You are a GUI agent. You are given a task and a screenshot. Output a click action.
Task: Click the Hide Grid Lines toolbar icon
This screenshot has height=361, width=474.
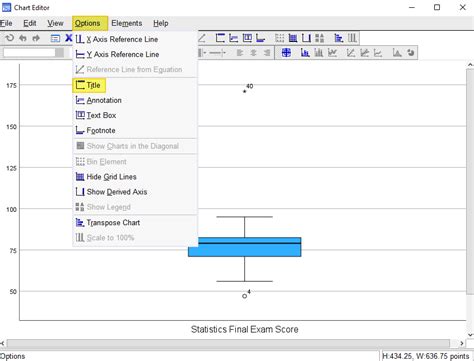click(293, 38)
